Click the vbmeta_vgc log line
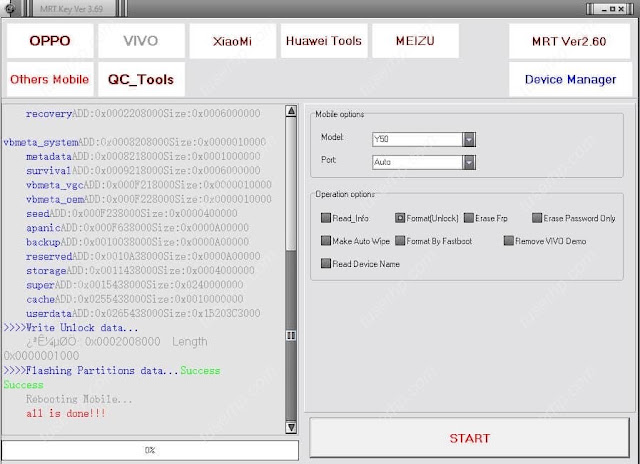Screen dimensions: 640x464 click(149, 185)
